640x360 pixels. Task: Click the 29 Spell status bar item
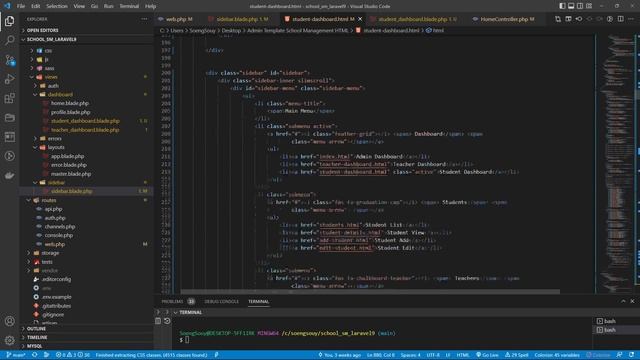click(516, 355)
